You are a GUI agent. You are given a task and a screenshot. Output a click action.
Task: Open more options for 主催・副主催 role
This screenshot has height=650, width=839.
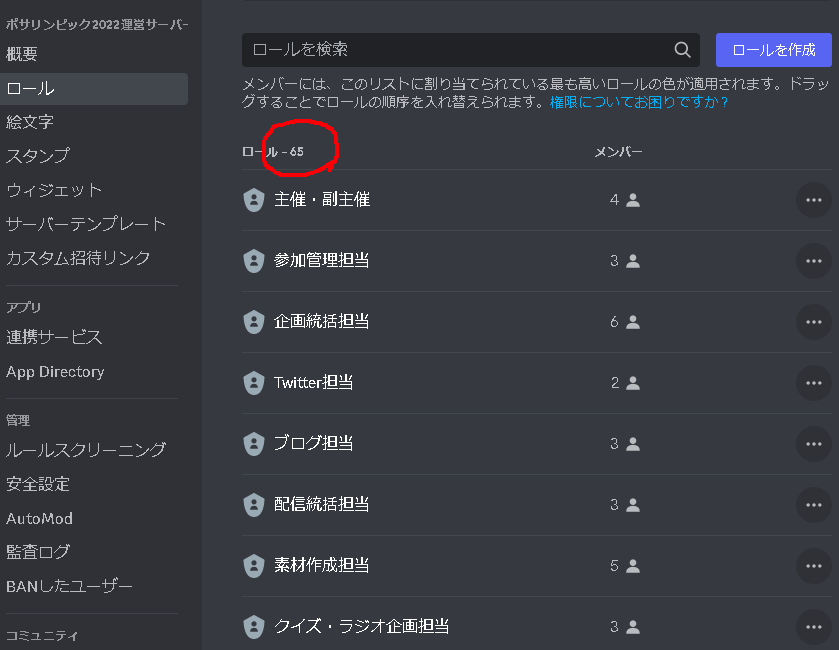(813, 200)
